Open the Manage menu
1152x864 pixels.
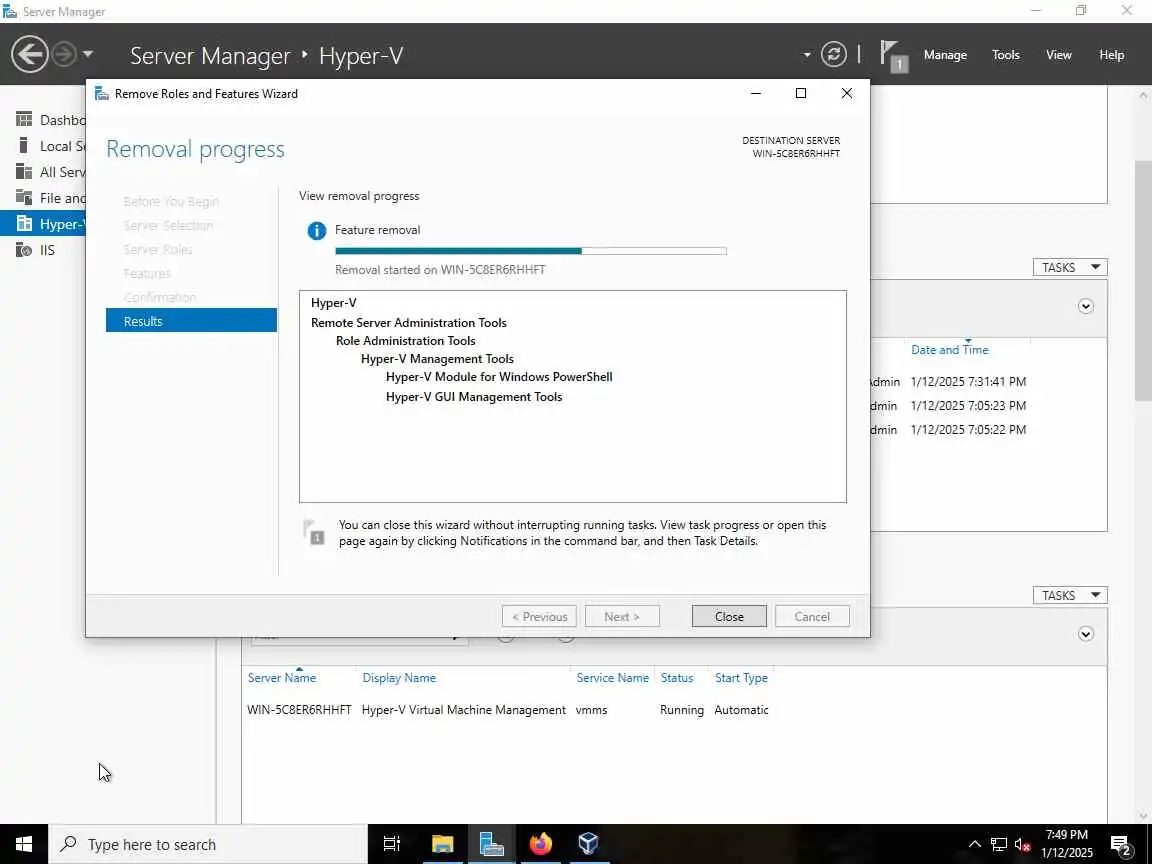[945, 55]
